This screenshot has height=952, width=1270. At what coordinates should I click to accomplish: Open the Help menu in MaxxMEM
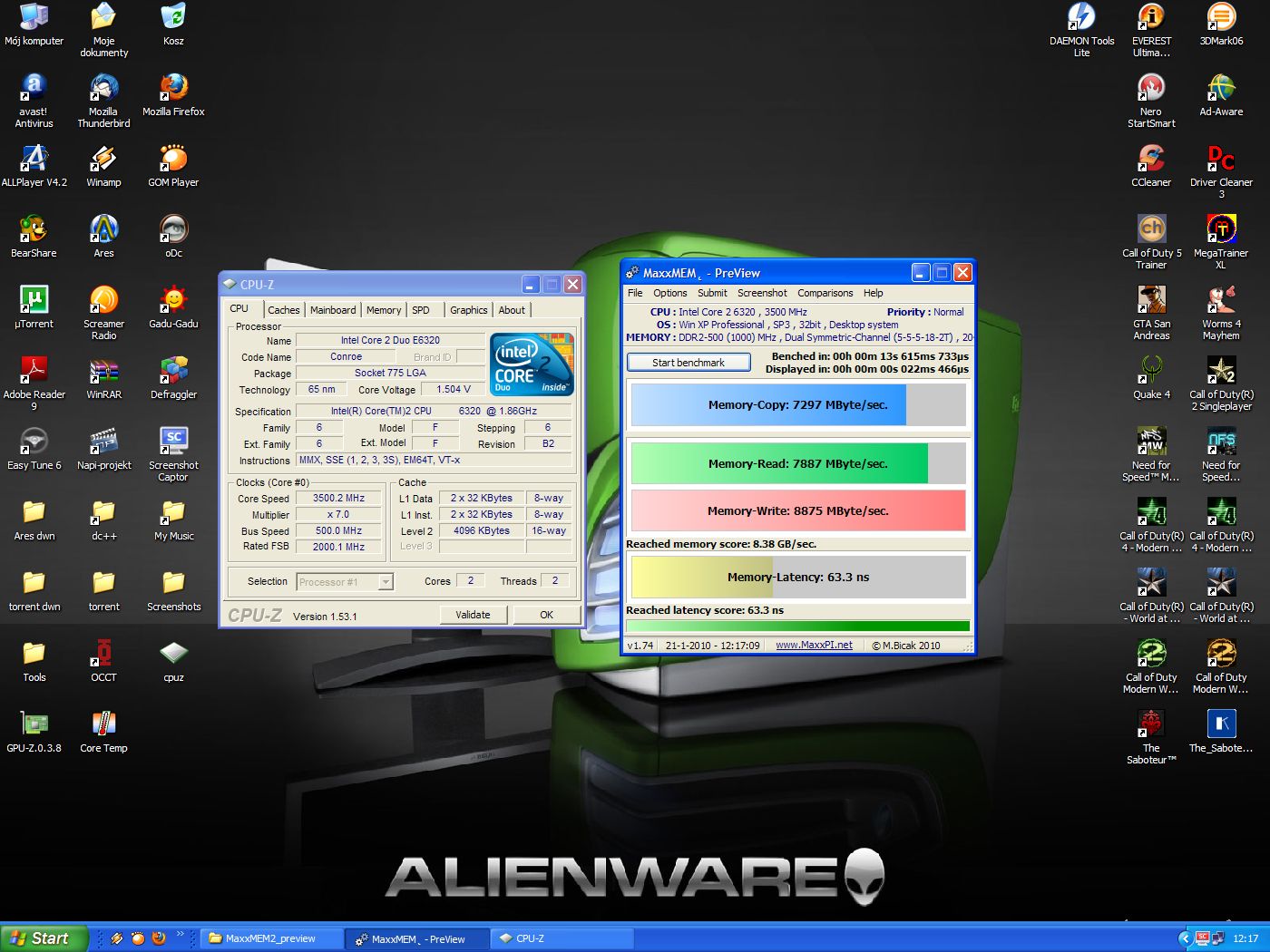873,293
